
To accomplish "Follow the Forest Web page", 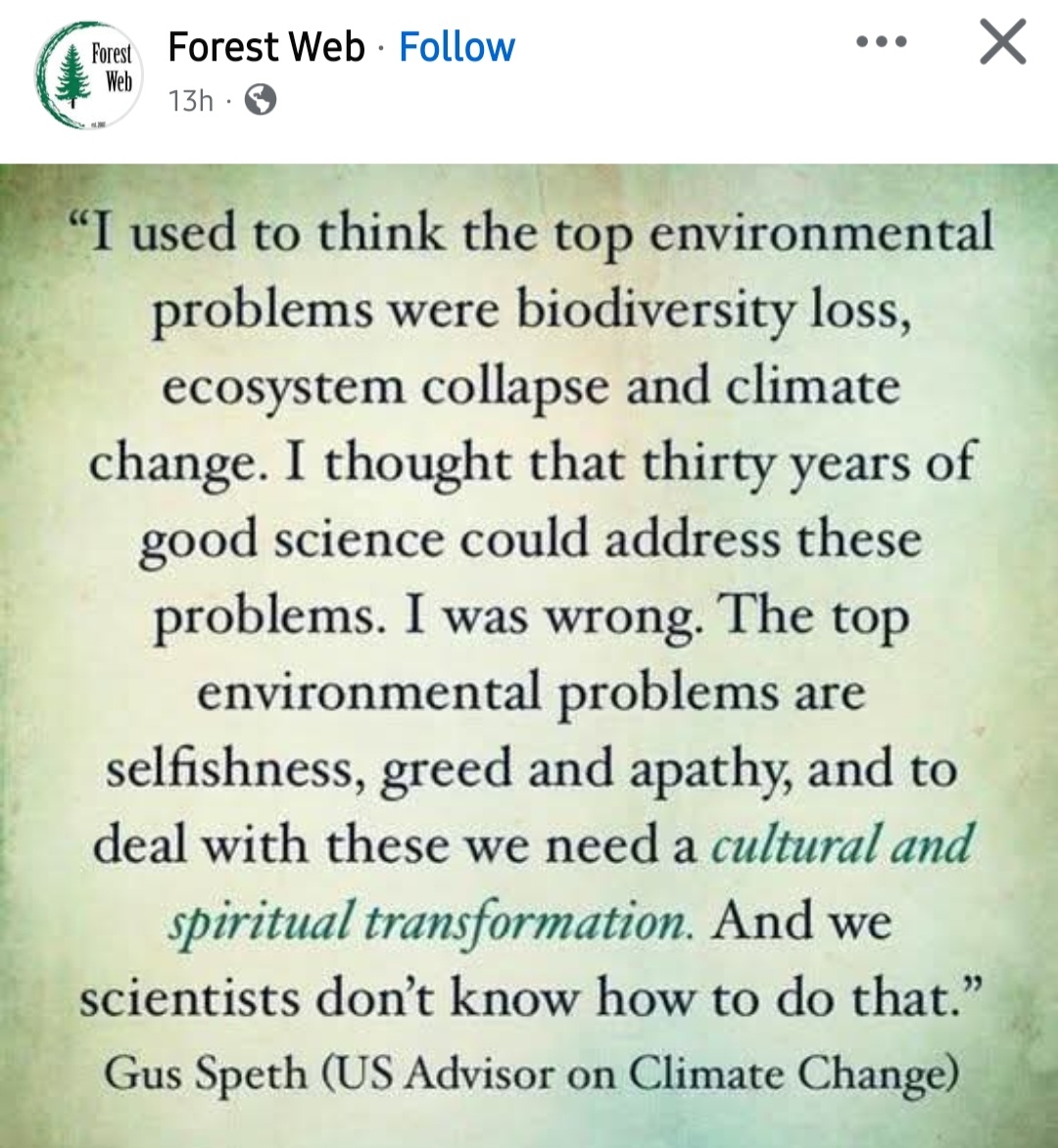I will (x=457, y=46).
